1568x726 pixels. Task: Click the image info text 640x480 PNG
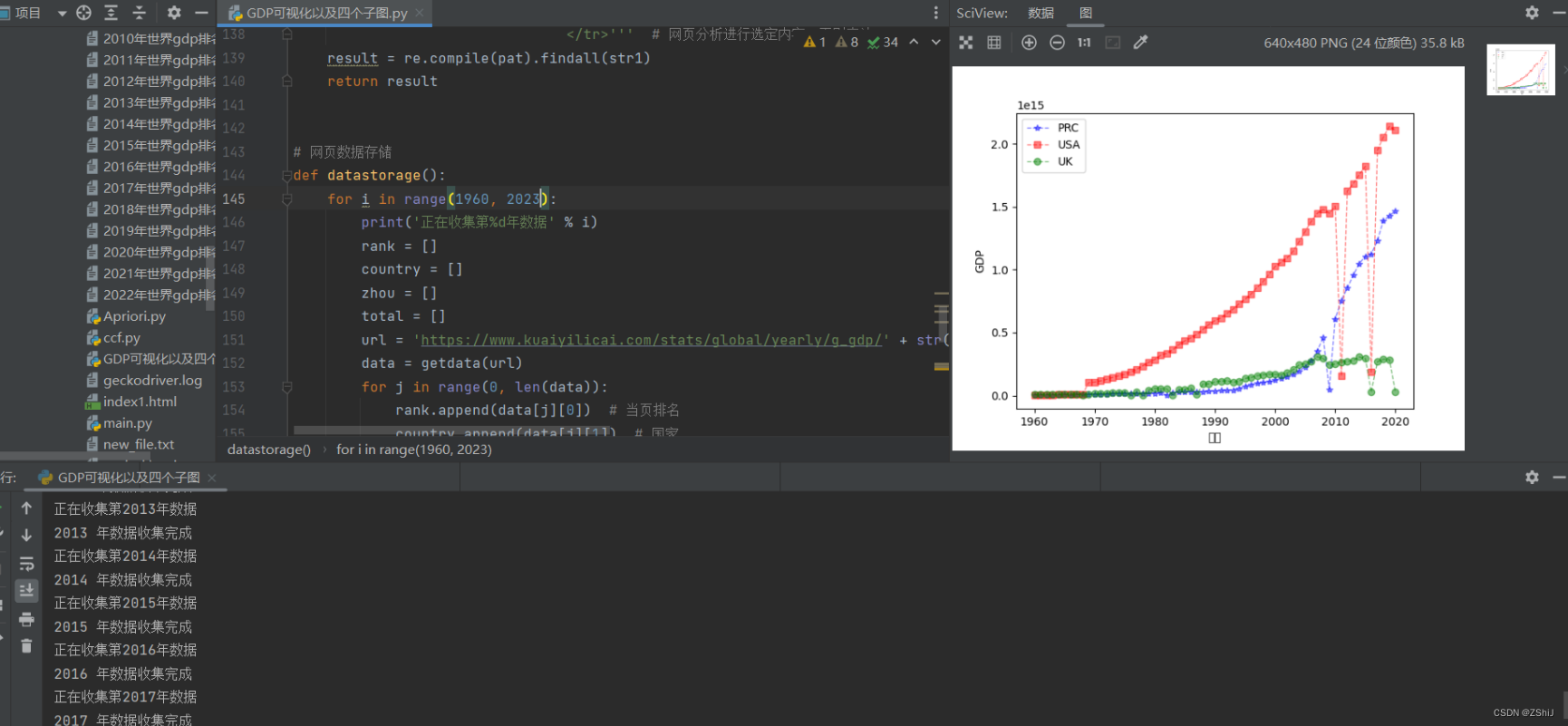(1364, 43)
